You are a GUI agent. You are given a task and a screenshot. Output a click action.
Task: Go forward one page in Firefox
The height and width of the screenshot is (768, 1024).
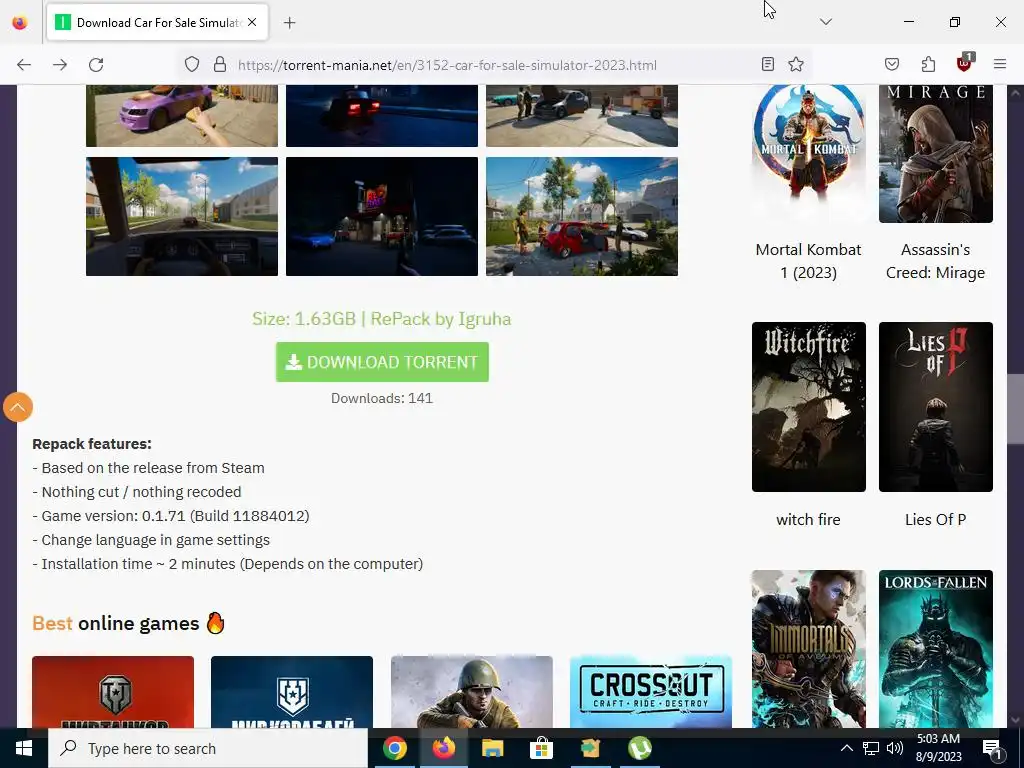tap(60, 65)
